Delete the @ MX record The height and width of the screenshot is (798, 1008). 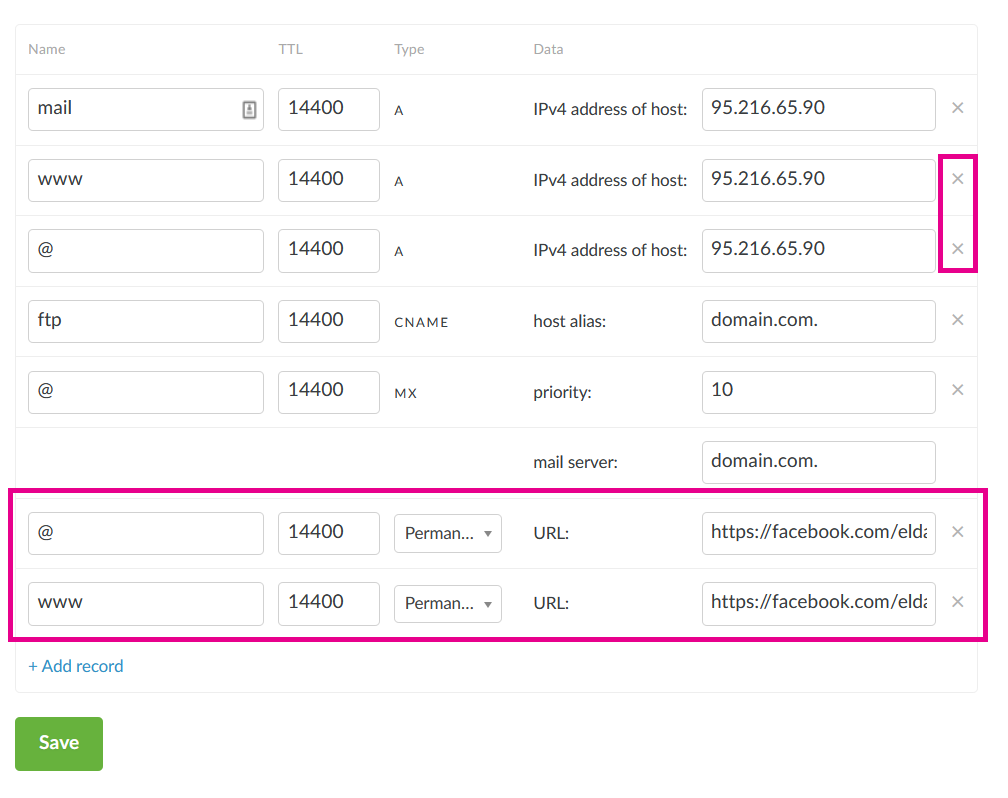957,390
